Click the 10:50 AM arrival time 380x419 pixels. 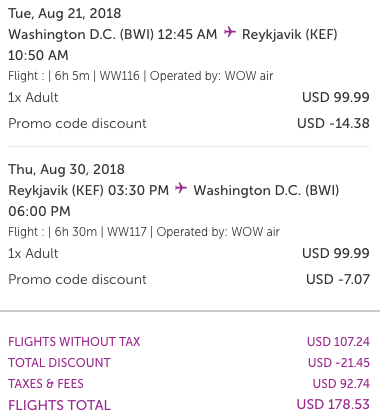[38, 55]
